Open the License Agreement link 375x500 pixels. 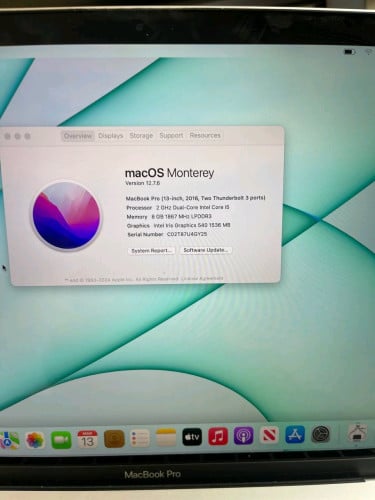pyautogui.click(x=202, y=278)
